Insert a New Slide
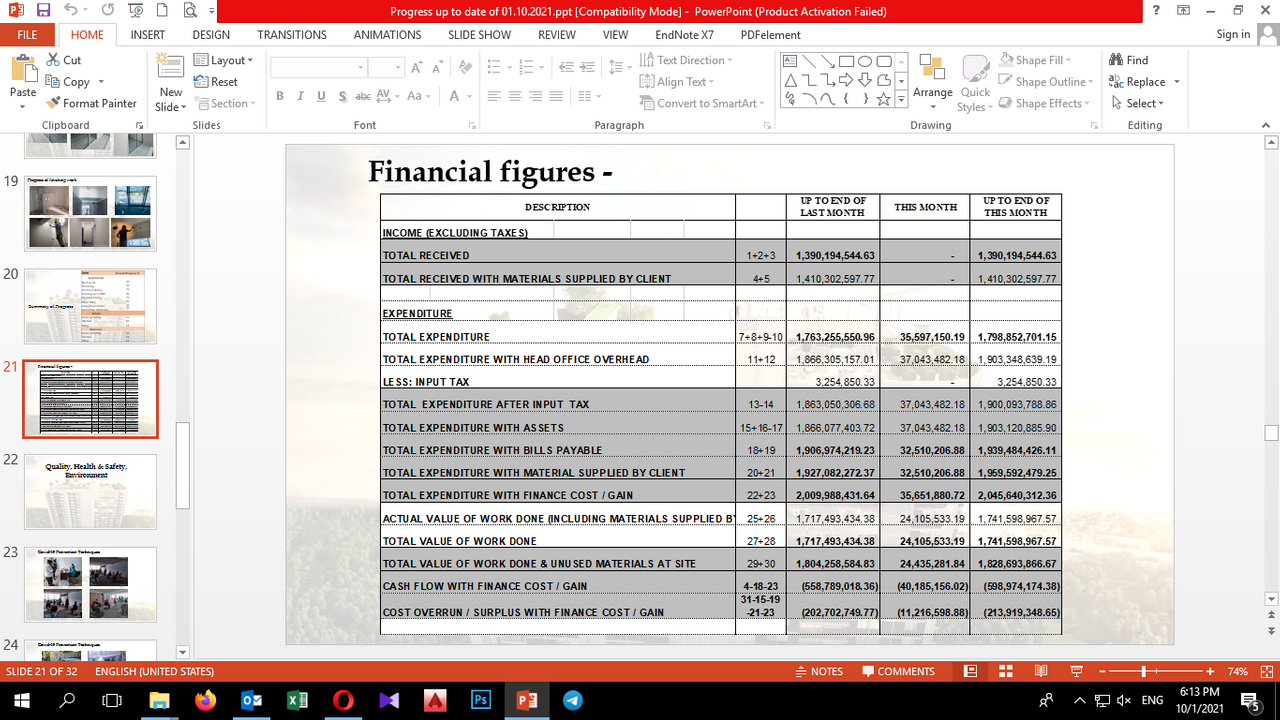Screen dimensions: 1280x720 [171, 85]
